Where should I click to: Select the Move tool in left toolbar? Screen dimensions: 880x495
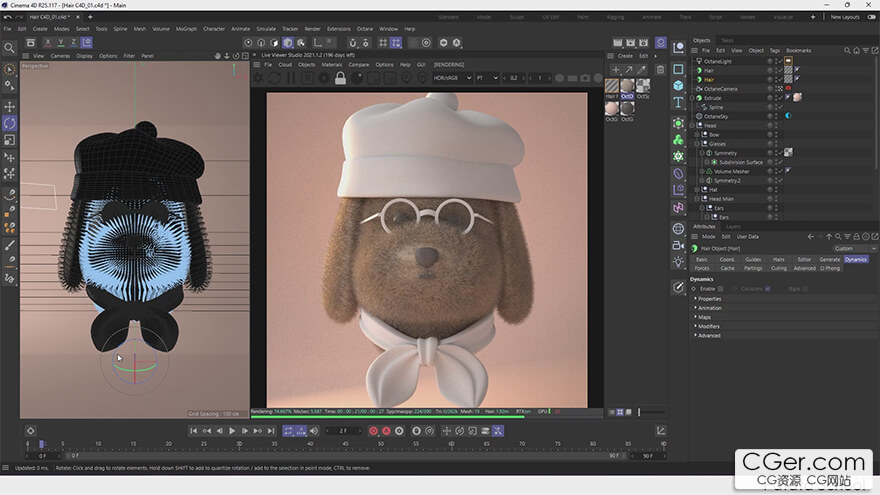(x=10, y=107)
